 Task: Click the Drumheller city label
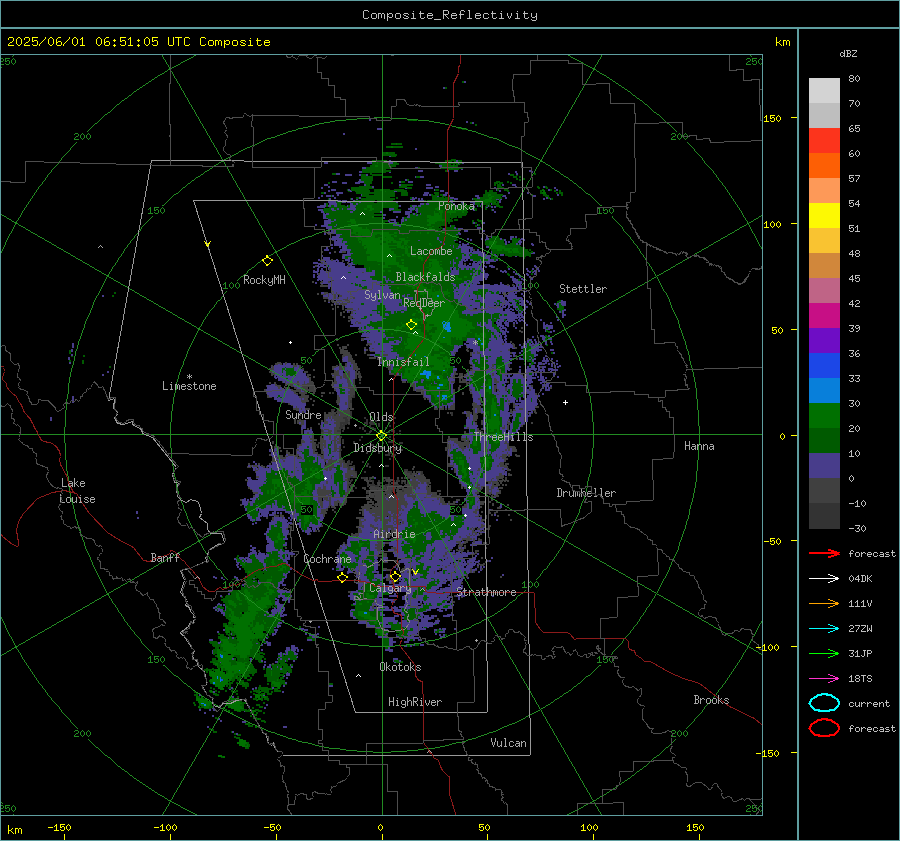586,493
